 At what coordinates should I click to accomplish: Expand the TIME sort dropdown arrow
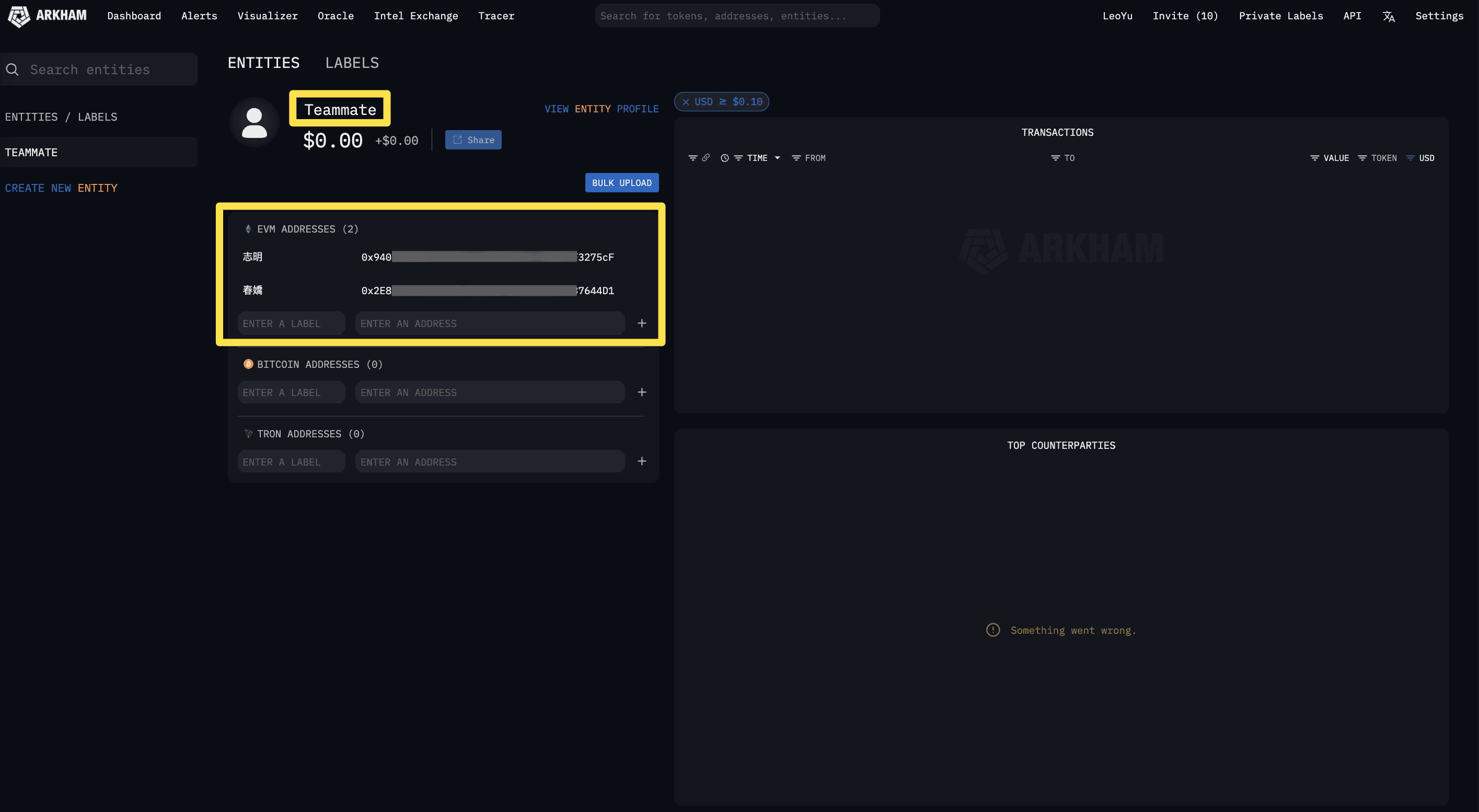click(x=778, y=158)
